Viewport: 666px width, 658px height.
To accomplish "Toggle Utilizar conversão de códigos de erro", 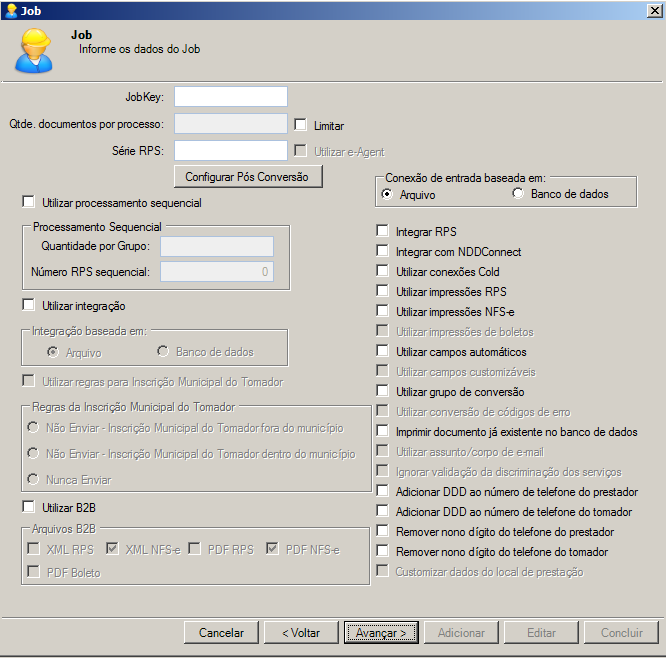I will pyautogui.click(x=382, y=411).
